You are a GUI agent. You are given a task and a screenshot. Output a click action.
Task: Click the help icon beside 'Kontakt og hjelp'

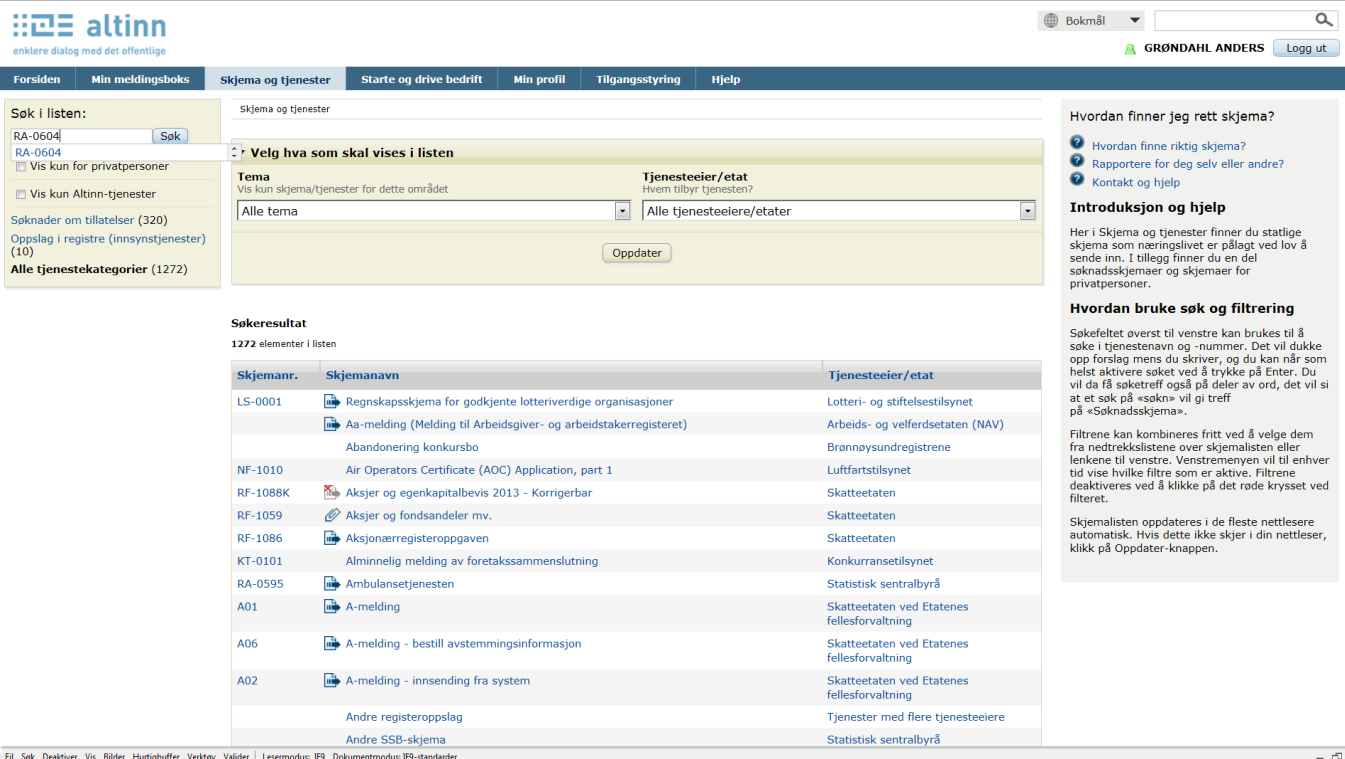pyautogui.click(x=1077, y=179)
